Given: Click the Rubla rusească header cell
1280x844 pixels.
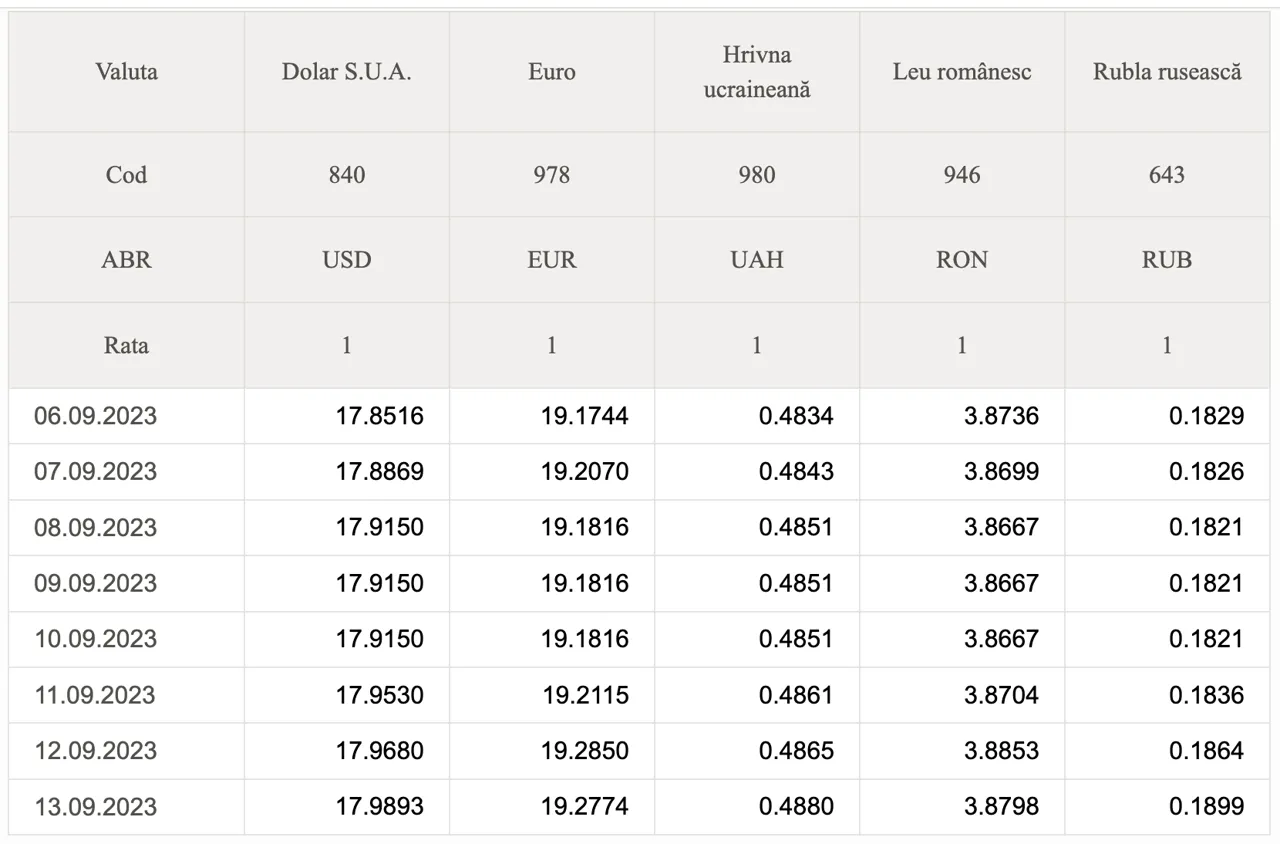Looking at the screenshot, I should (1166, 72).
